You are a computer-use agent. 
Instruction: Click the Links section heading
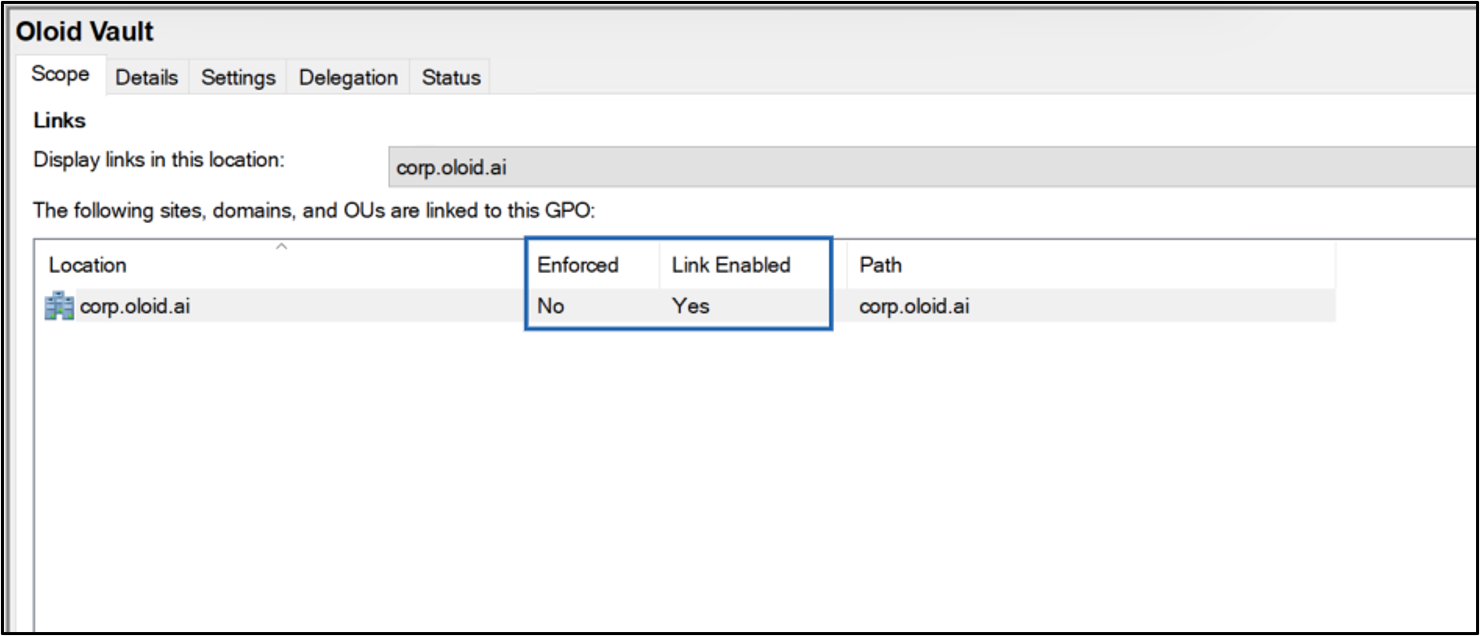tap(60, 120)
